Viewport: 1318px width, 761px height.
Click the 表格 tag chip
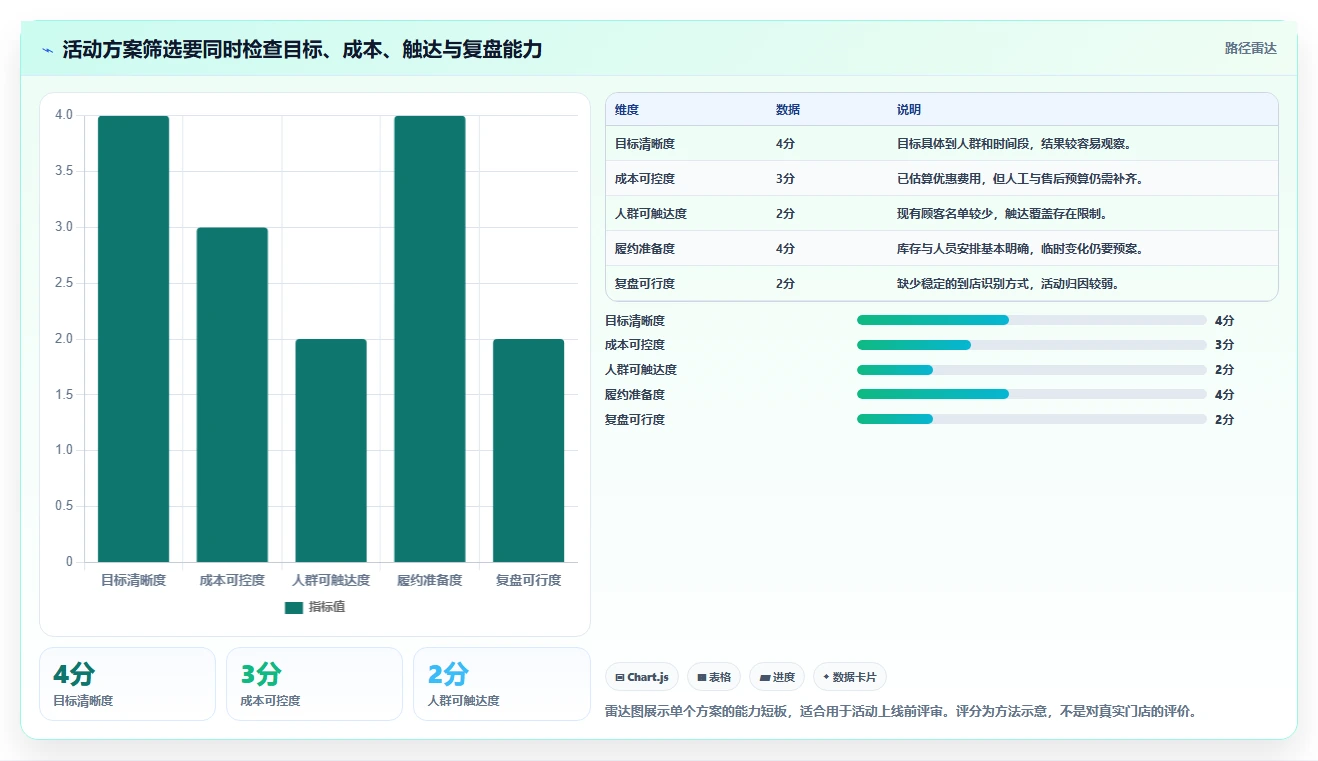[x=714, y=677]
